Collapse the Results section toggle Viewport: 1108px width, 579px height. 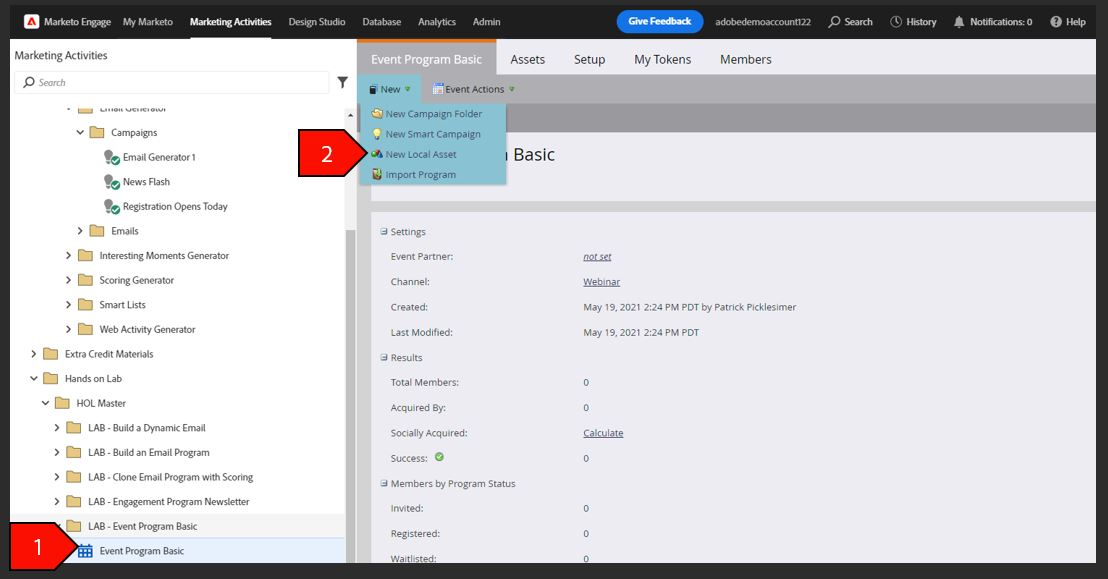(384, 358)
